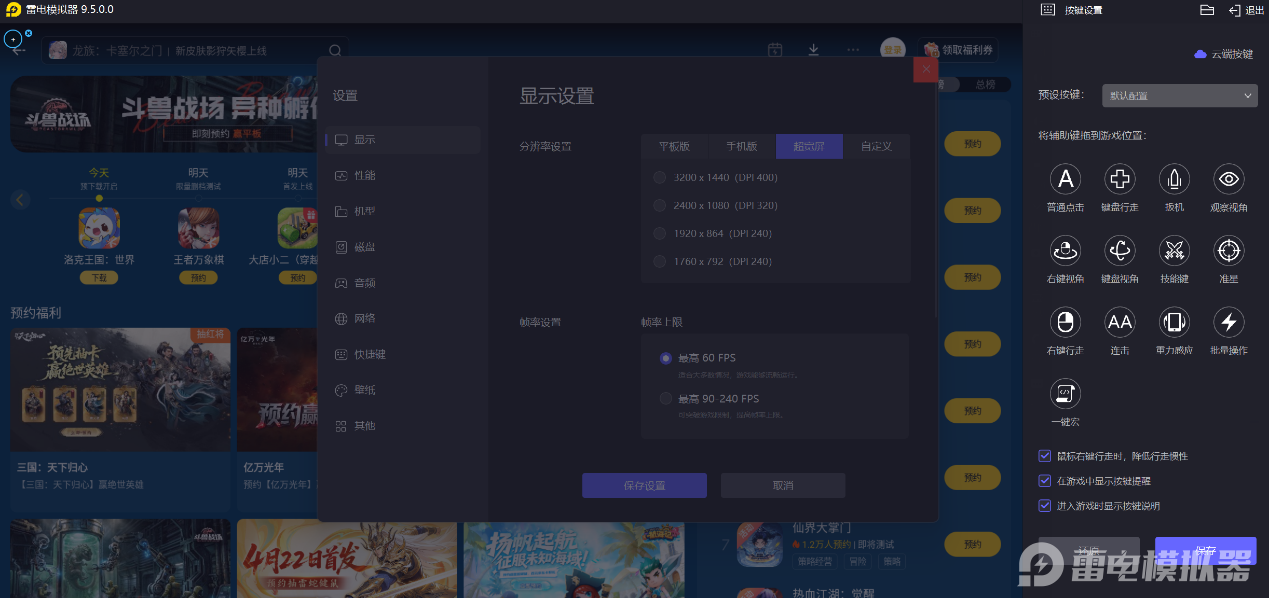
Task: Open 快捷键 settings section
Action: 403,354
